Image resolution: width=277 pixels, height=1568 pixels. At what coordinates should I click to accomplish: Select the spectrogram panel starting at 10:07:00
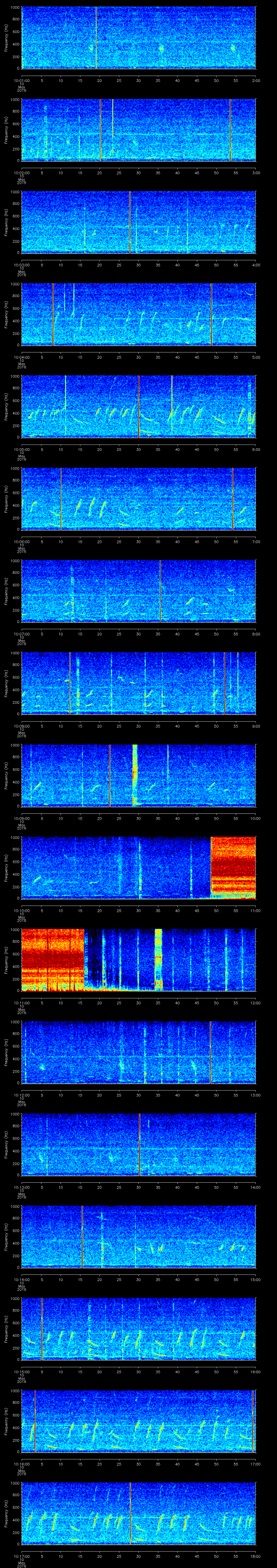coord(139,590)
